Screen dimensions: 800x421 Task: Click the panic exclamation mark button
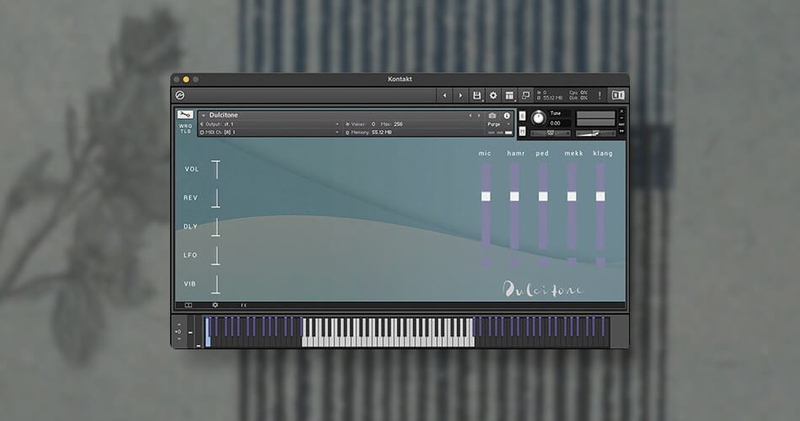point(599,95)
